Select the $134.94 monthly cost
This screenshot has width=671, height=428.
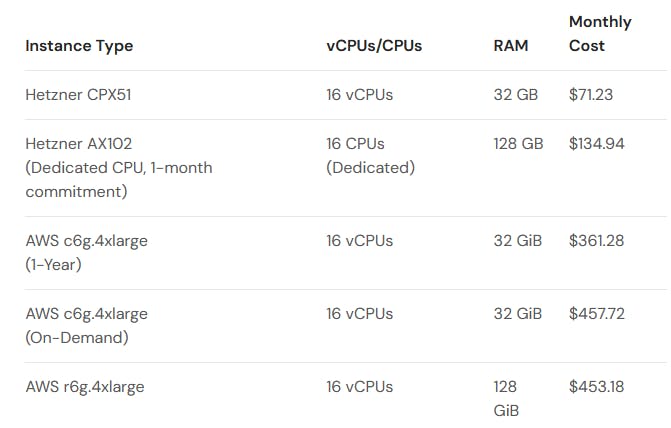click(x=596, y=144)
